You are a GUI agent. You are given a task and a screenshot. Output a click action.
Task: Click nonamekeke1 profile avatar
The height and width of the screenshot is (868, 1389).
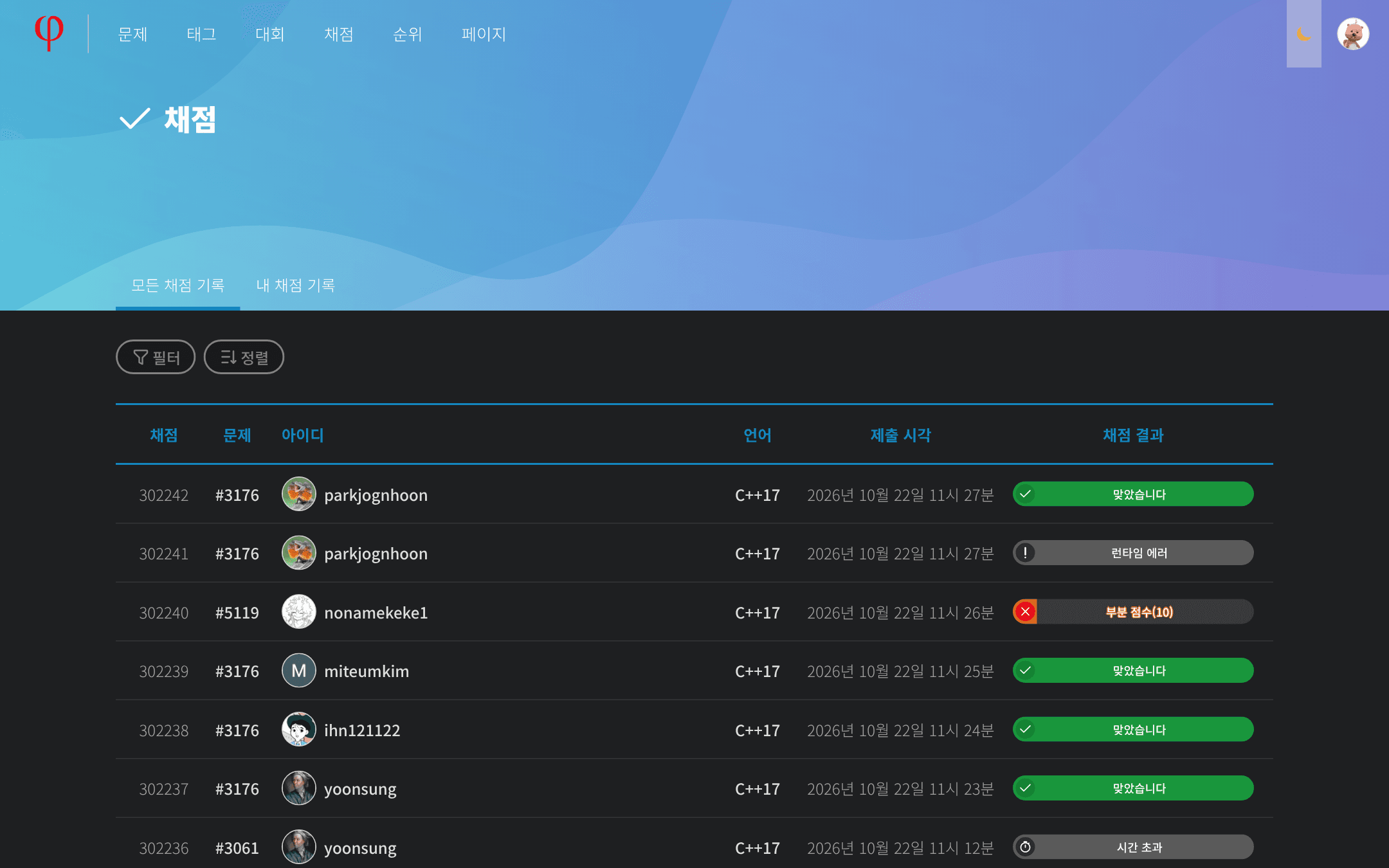coord(299,611)
